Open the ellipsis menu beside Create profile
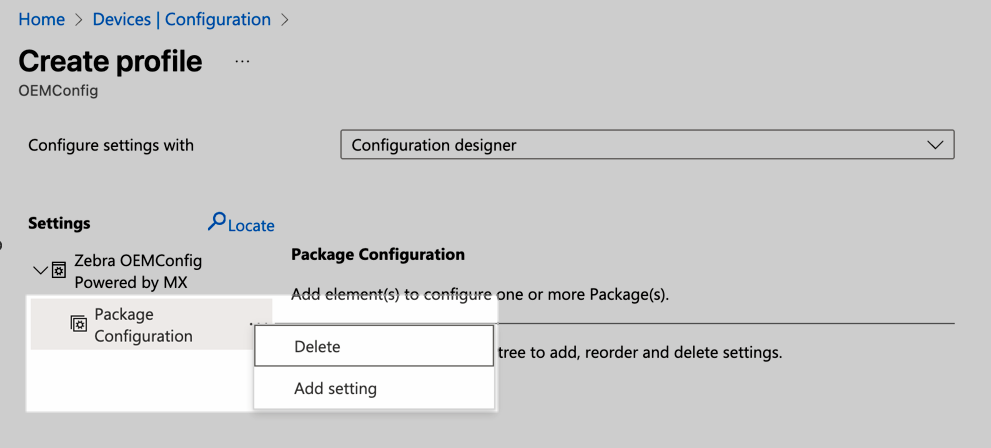The height and width of the screenshot is (448, 991). point(242,61)
